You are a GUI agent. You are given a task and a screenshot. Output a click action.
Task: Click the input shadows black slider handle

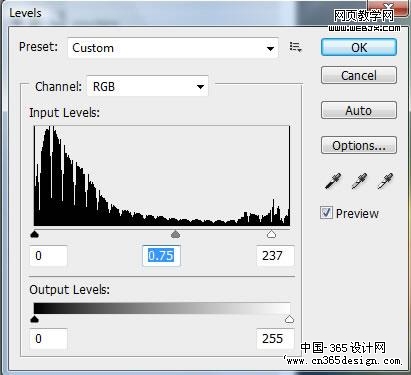34,234
